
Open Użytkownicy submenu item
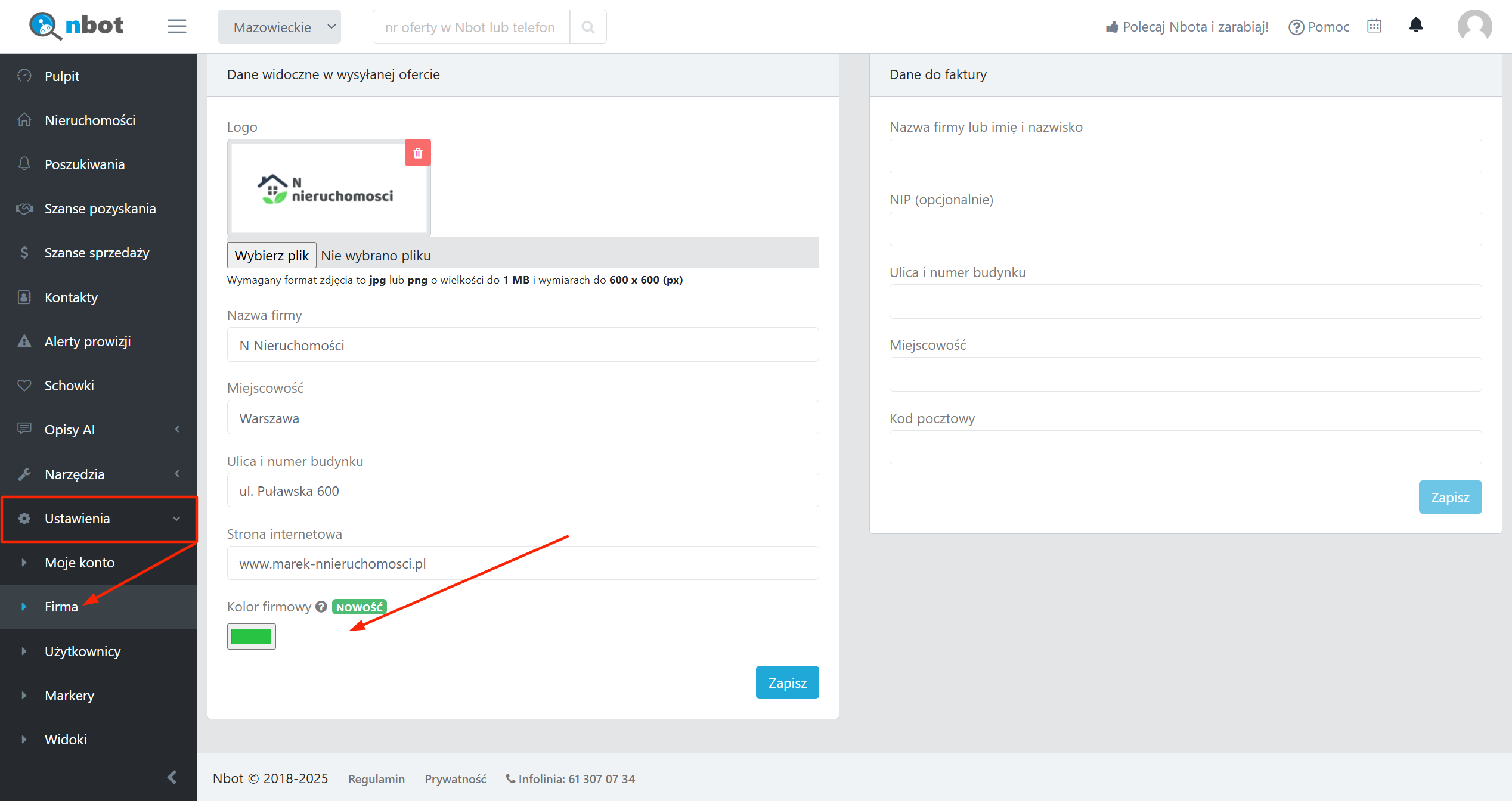click(x=98, y=651)
